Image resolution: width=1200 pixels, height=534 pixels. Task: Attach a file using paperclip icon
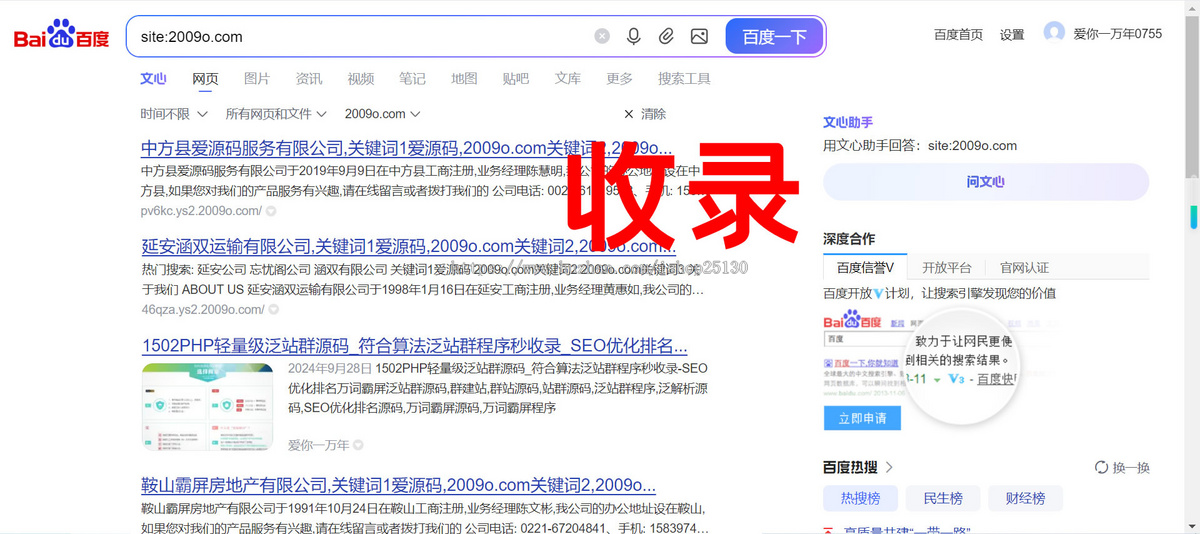666,36
